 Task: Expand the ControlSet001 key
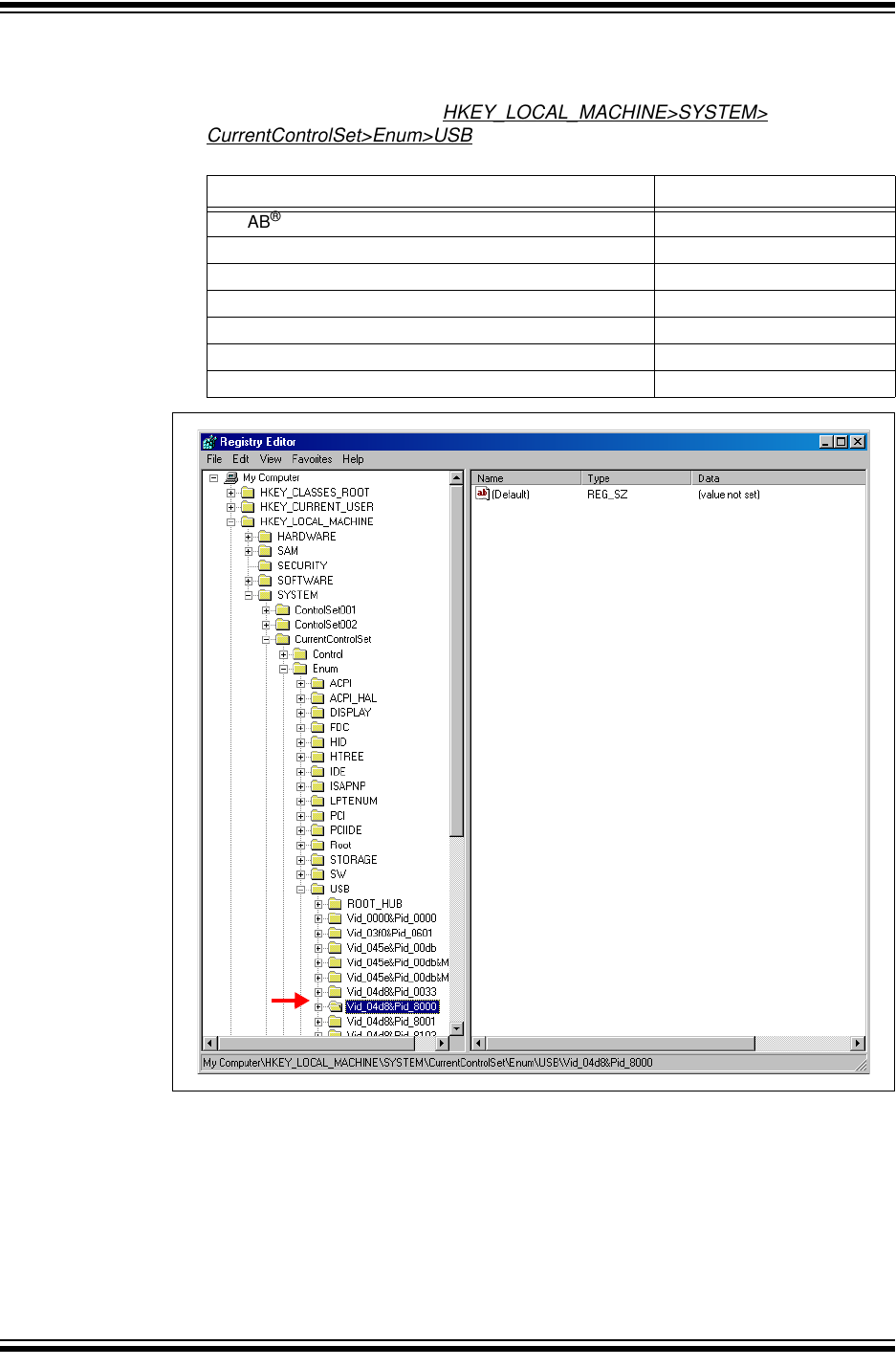click(x=266, y=610)
